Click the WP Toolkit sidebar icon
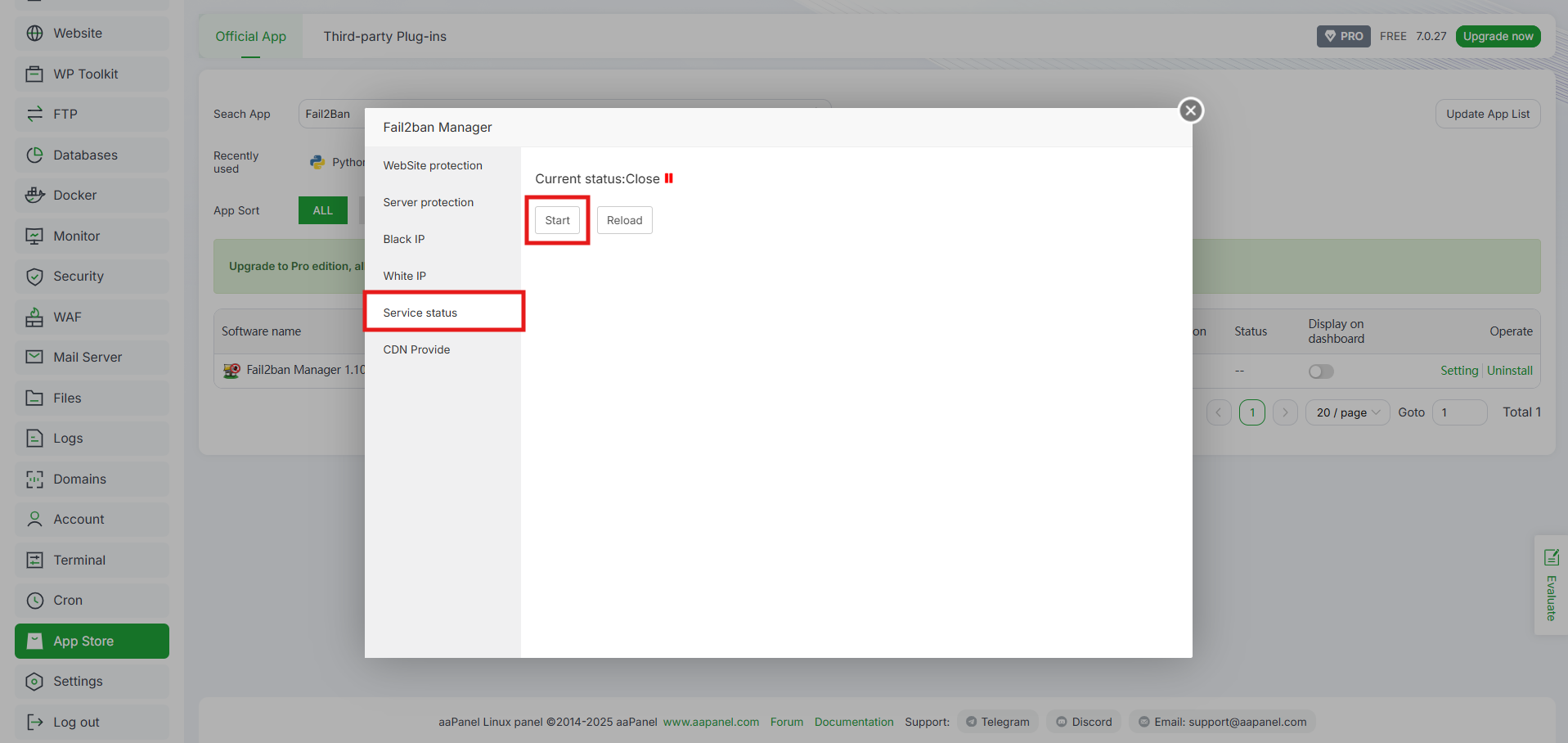 point(34,74)
